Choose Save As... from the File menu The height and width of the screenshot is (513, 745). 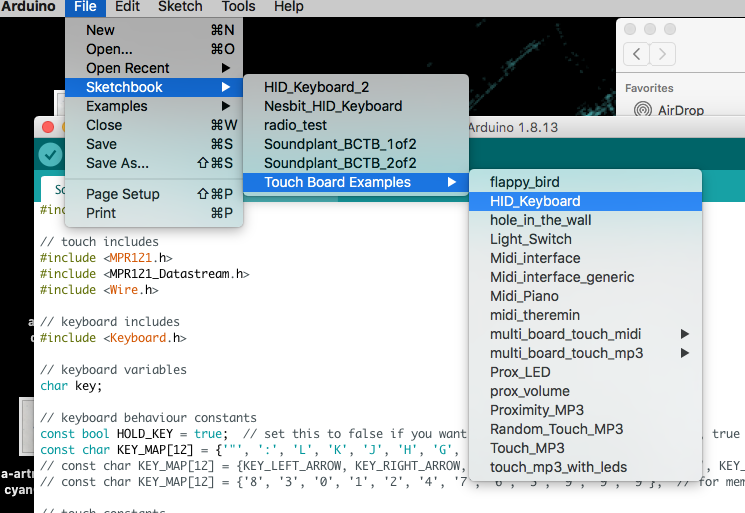pyautogui.click(x=154, y=163)
